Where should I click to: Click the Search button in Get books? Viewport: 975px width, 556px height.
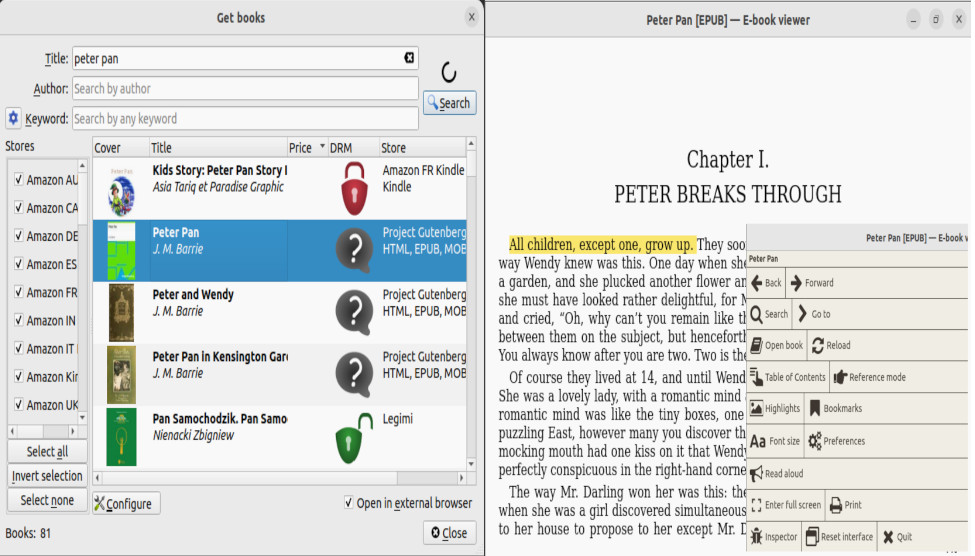pyautogui.click(x=450, y=103)
